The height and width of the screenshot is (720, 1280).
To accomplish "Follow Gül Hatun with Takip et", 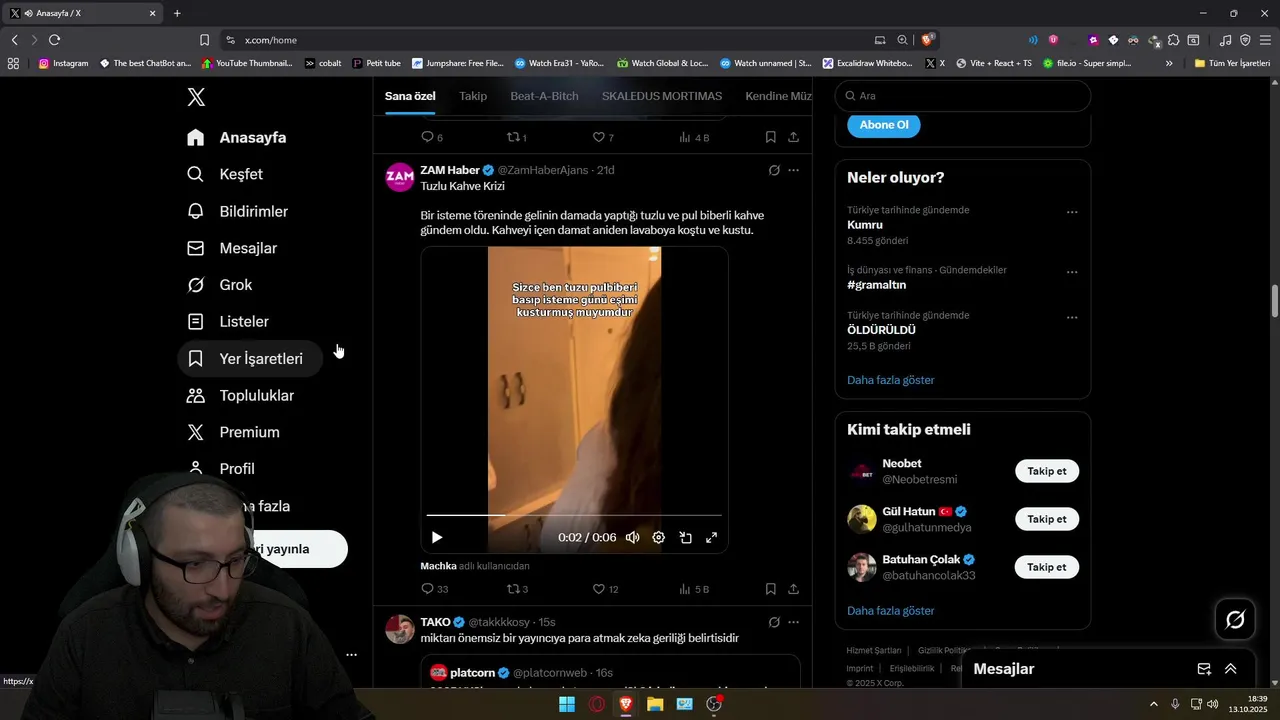I will tap(1047, 519).
